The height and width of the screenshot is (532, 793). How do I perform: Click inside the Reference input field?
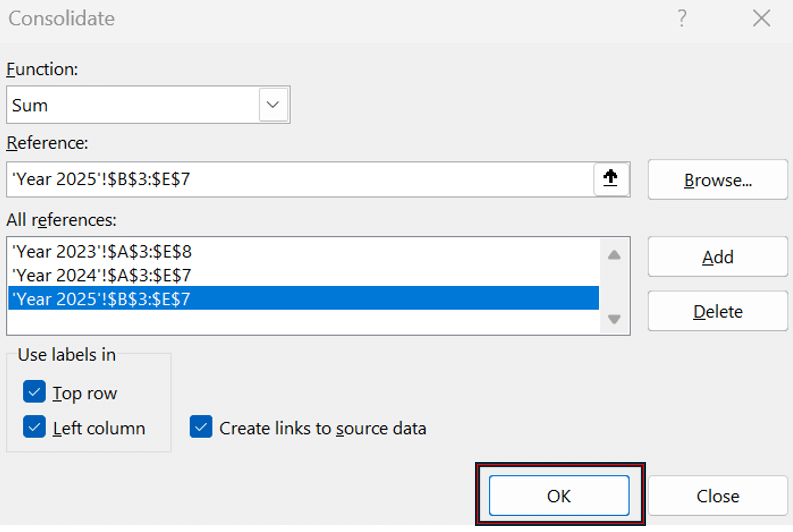tap(300, 180)
